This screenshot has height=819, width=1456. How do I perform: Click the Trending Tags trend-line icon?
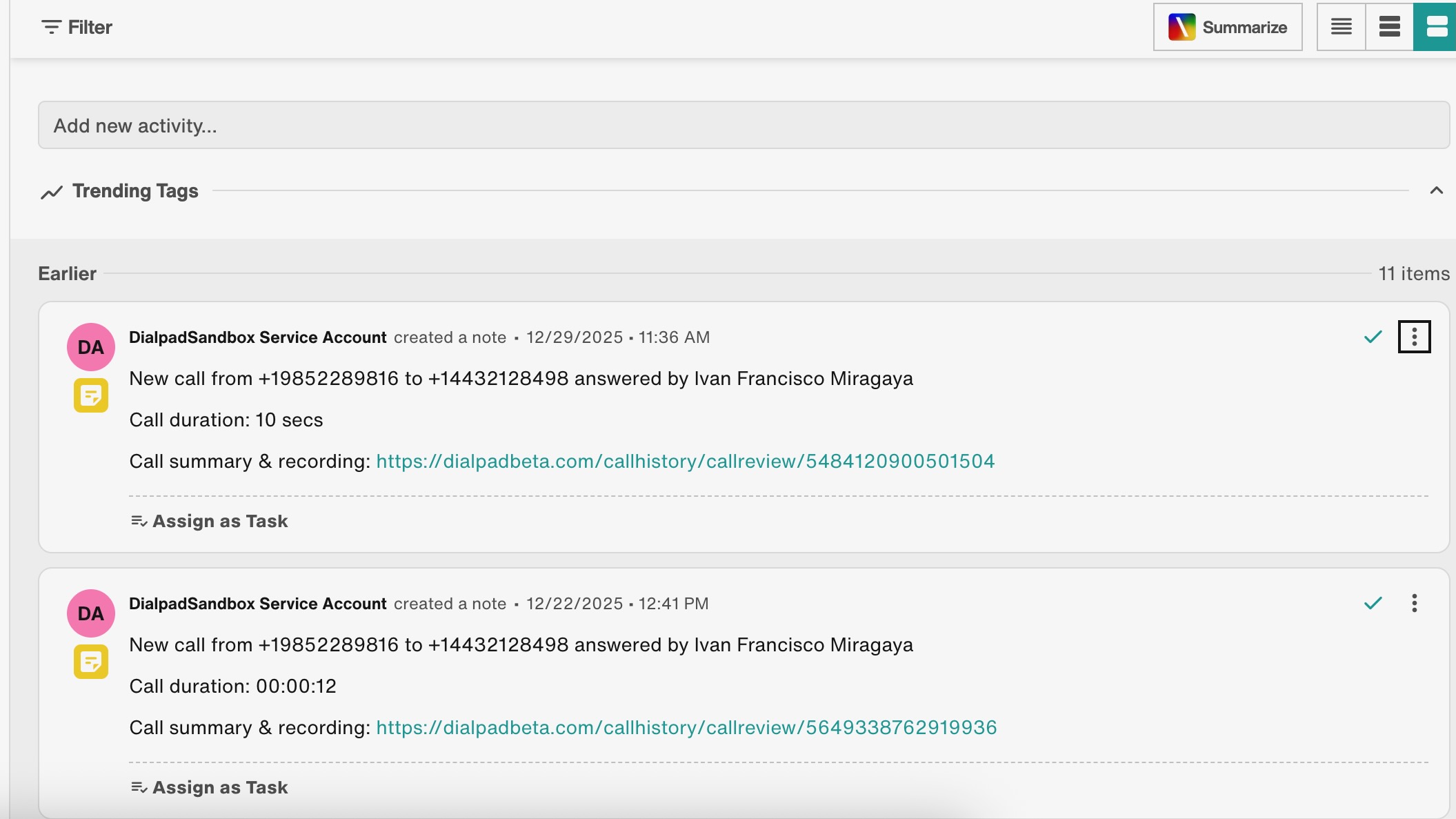52,192
